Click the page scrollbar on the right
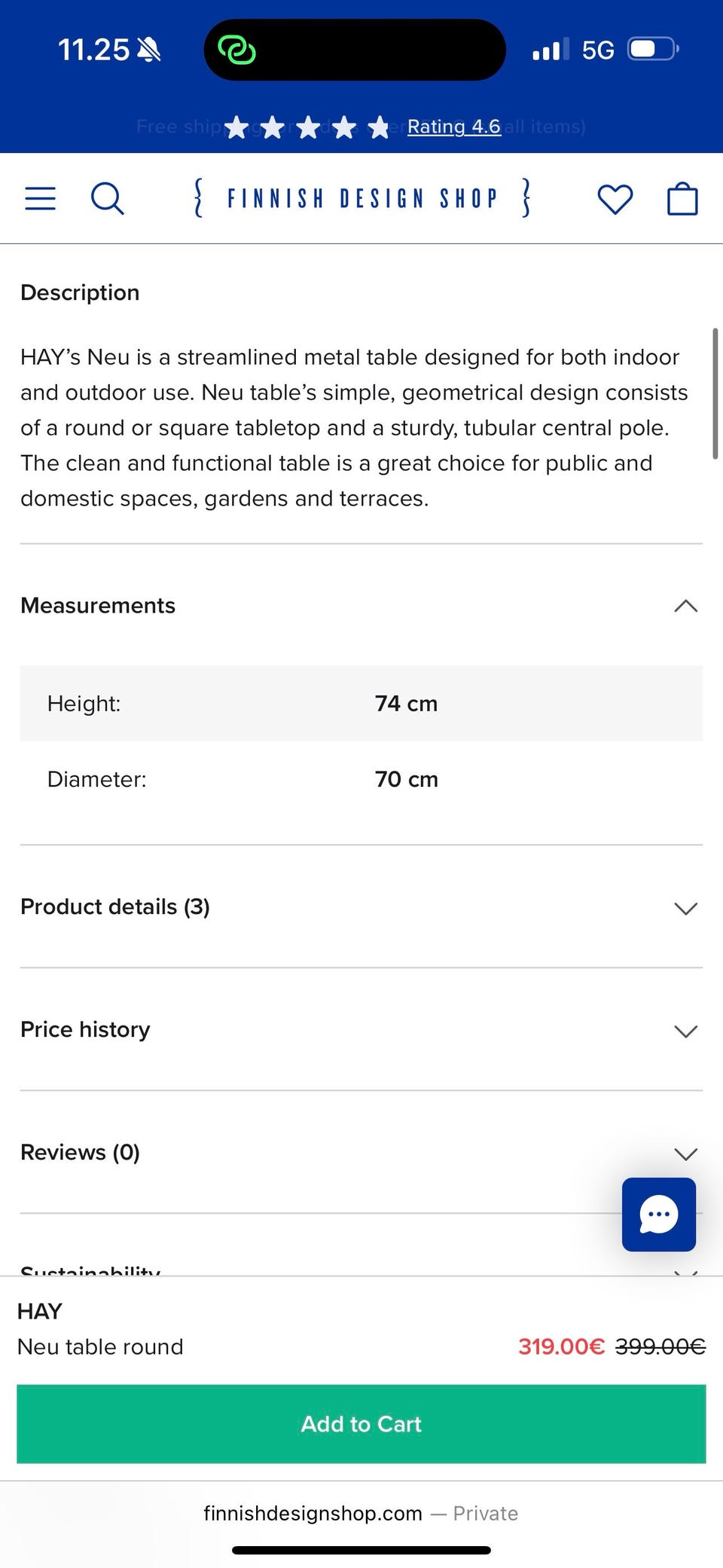 point(715,393)
